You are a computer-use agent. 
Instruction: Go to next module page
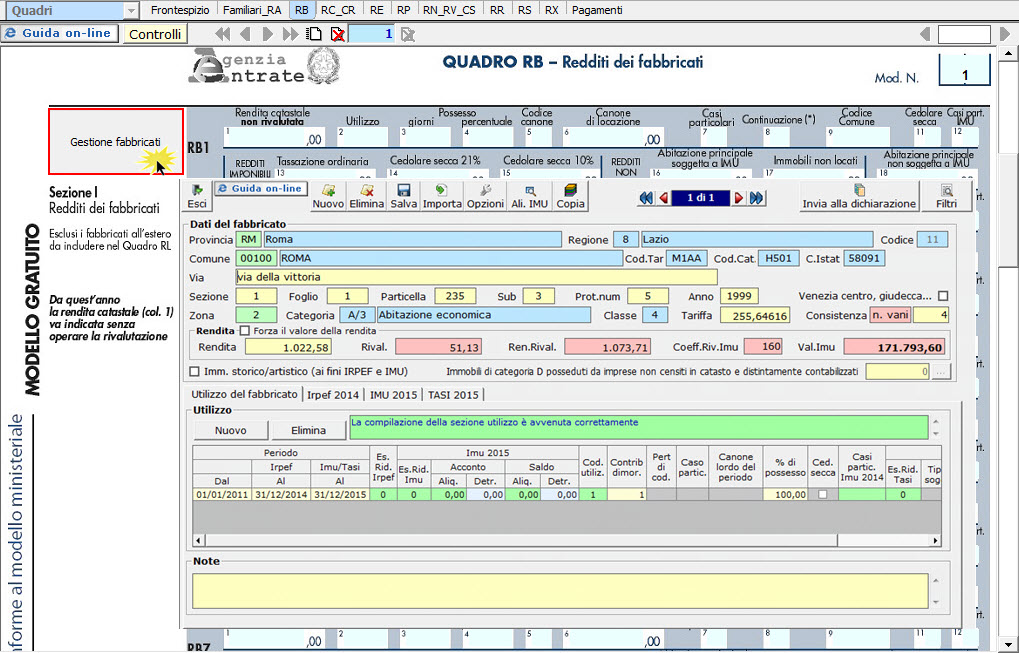tap(268, 34)
